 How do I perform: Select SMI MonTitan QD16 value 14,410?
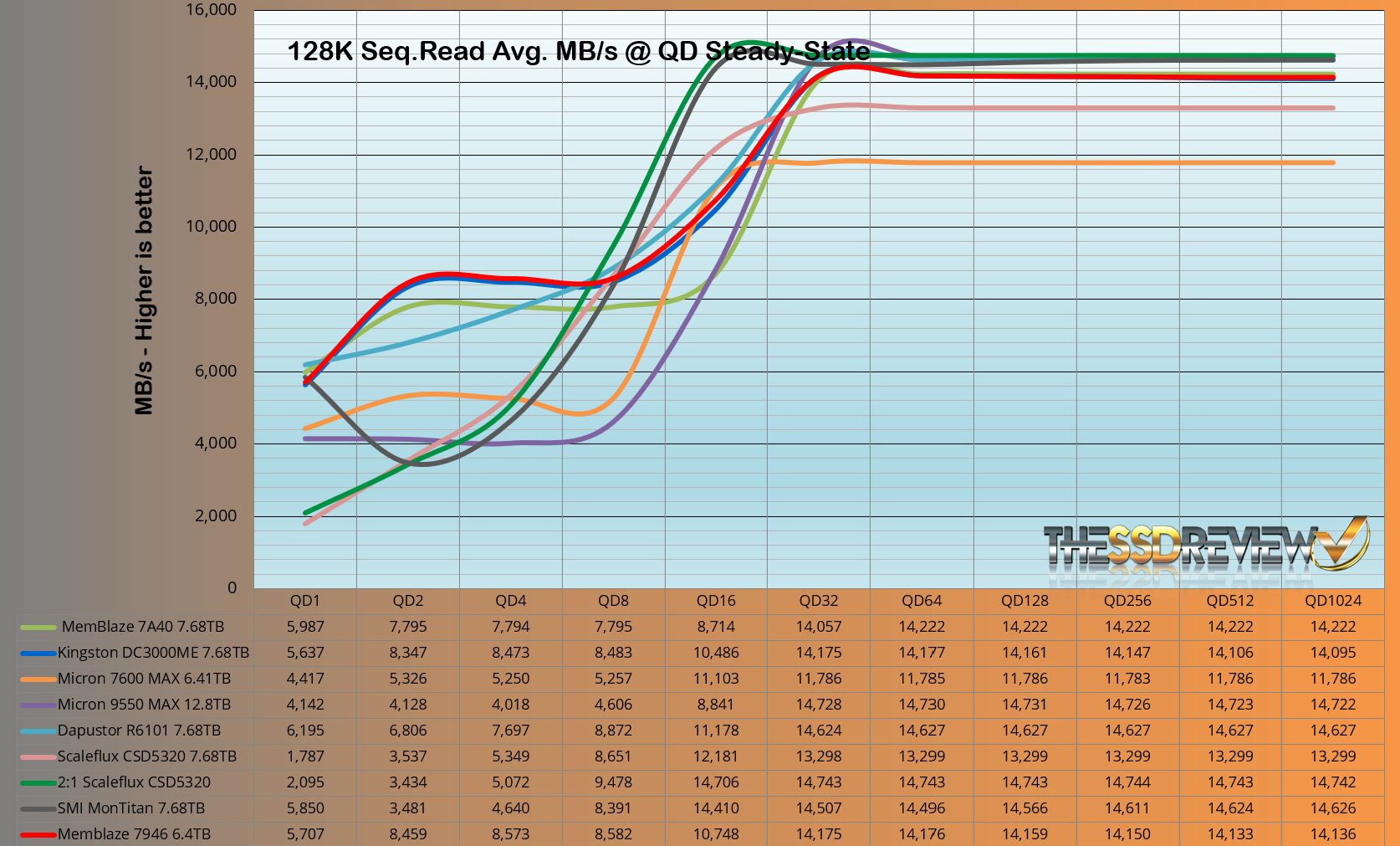click(717, 808)
